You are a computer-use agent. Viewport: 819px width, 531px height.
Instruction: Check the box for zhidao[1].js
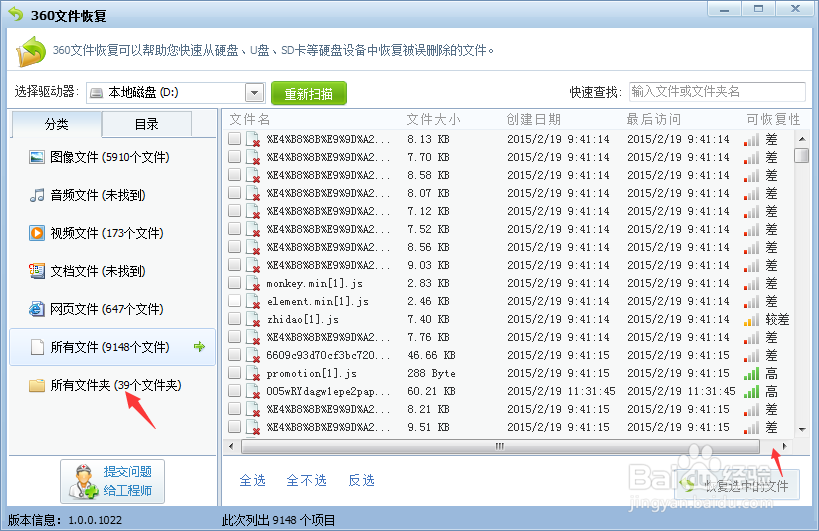(235, 318)
